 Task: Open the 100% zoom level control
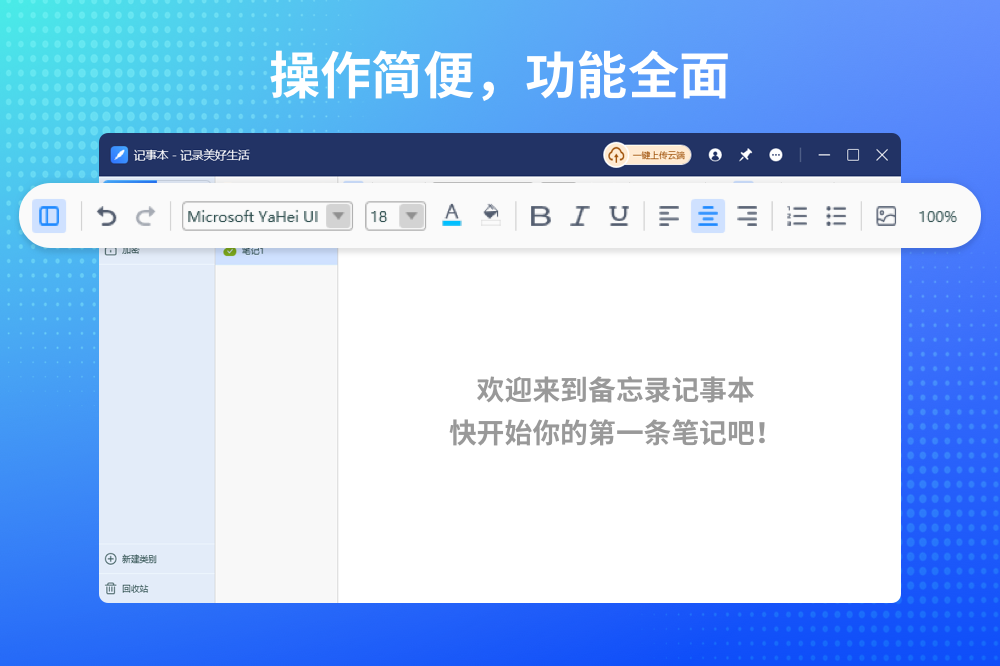(x=937, y=216)
